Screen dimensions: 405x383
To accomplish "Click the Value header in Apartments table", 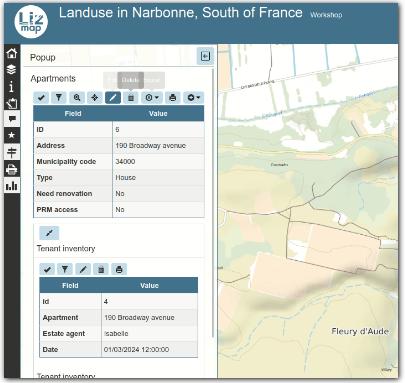I will coord(158,114).
